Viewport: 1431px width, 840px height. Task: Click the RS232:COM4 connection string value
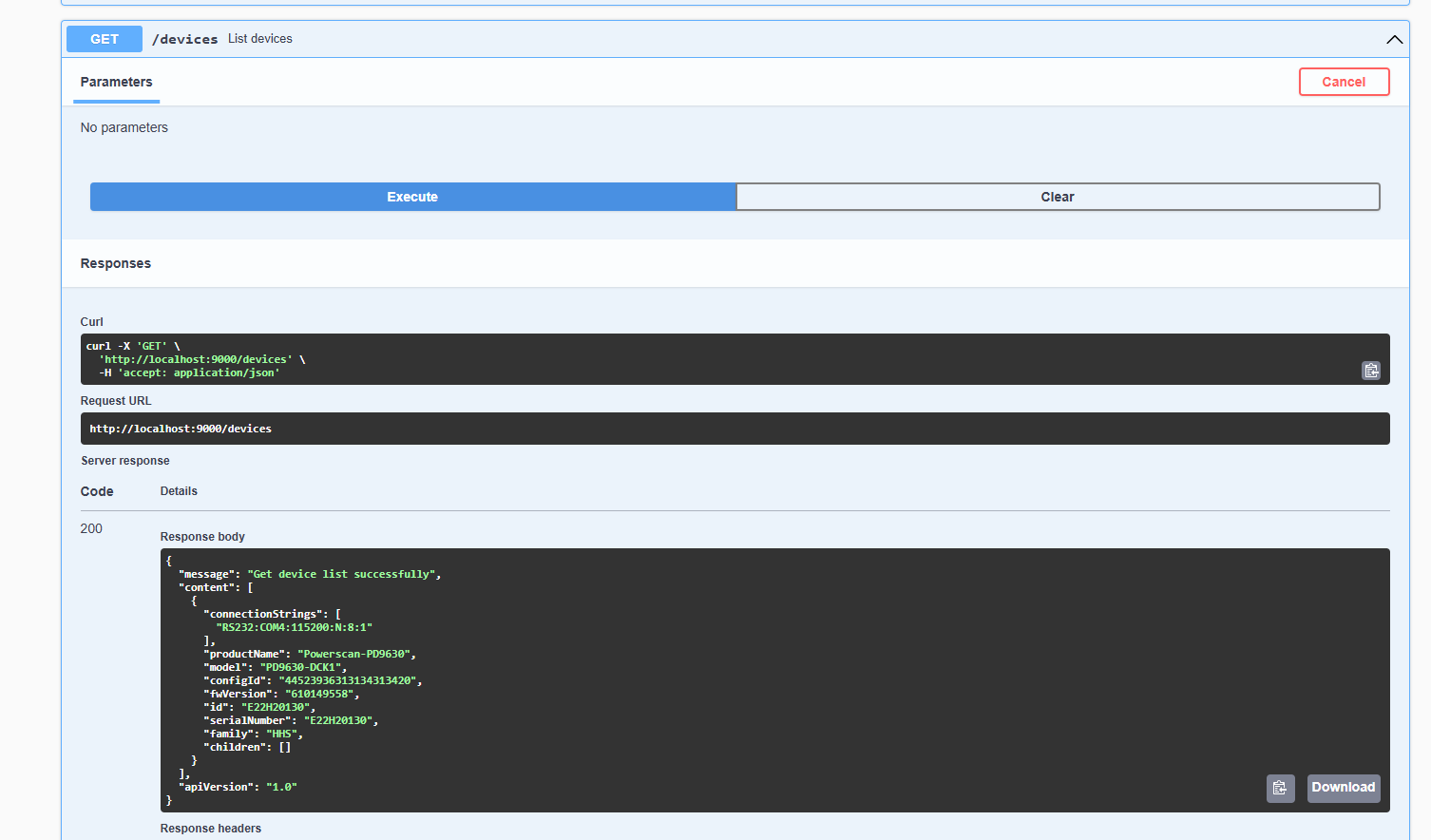pyautogui.click(x=294, y=627)
